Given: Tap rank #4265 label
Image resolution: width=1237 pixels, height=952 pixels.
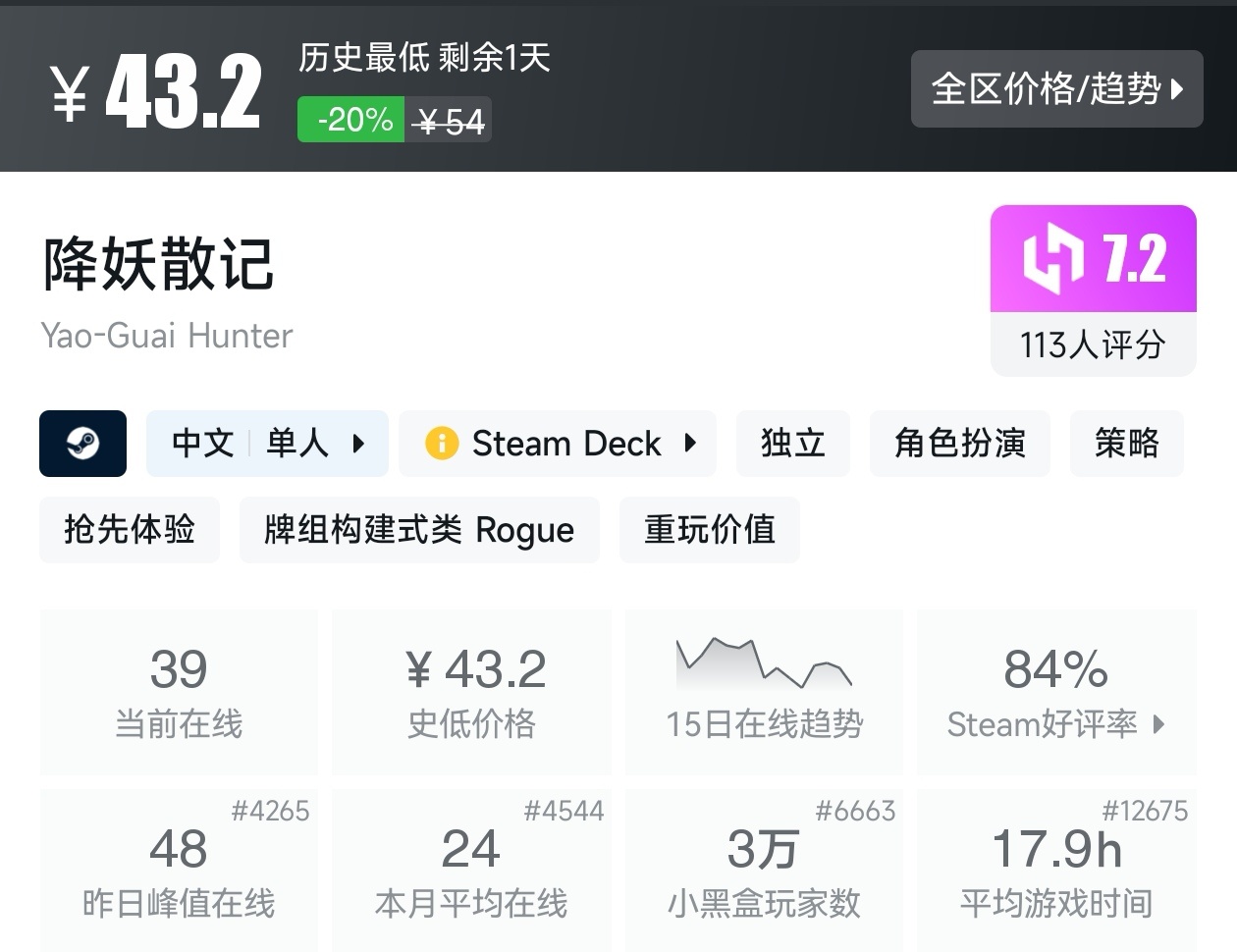Looking at the screenshot, I should click(270, 811).
